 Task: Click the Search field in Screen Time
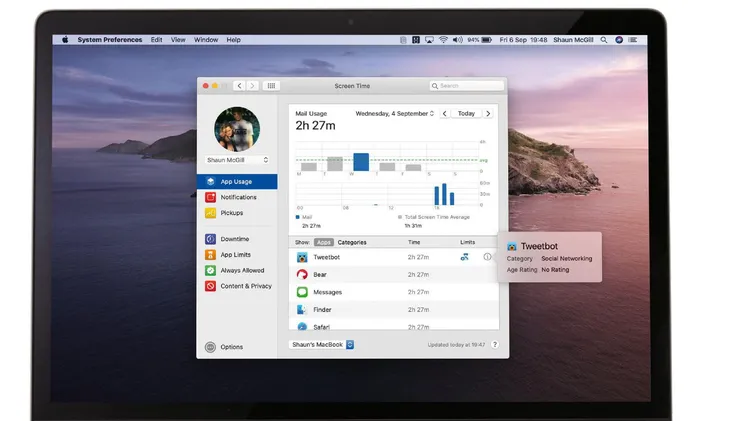click(465, 86)
